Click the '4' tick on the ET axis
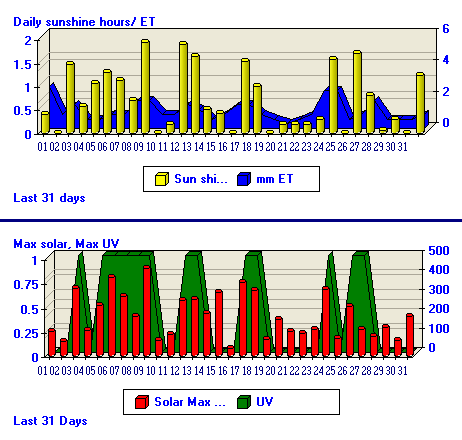Screen dimensions: 462x440 pos(446,60)
